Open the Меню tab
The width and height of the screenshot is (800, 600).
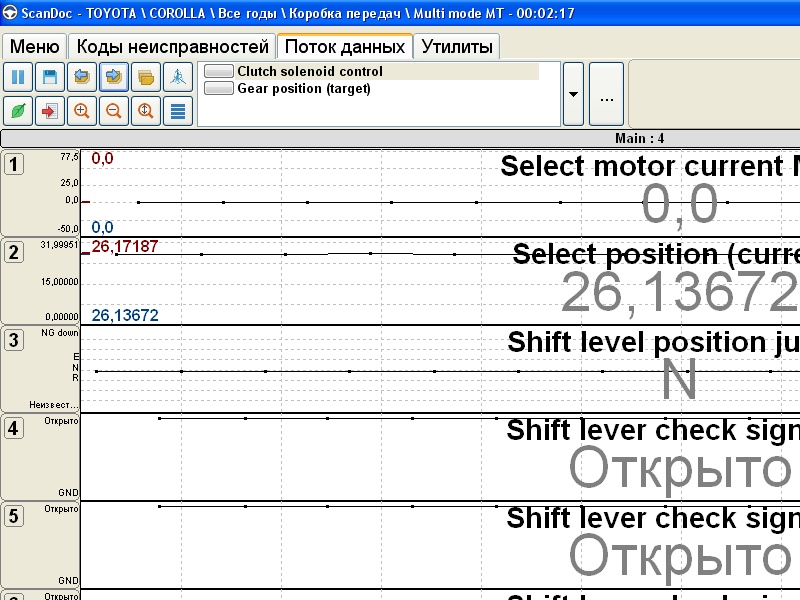[34, 47]
